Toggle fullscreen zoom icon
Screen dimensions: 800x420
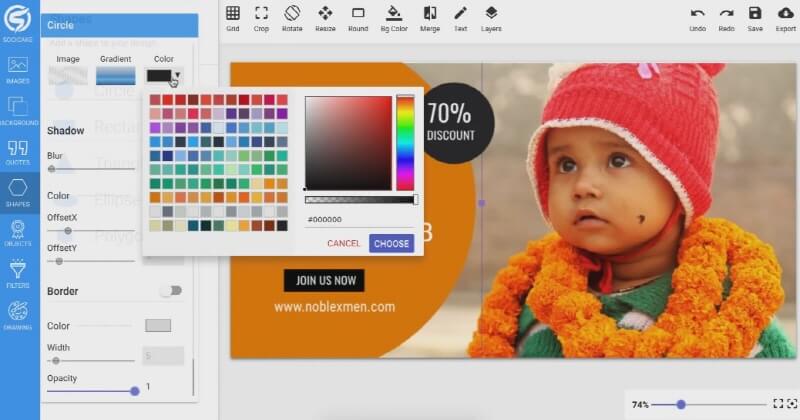click(792, 404)
